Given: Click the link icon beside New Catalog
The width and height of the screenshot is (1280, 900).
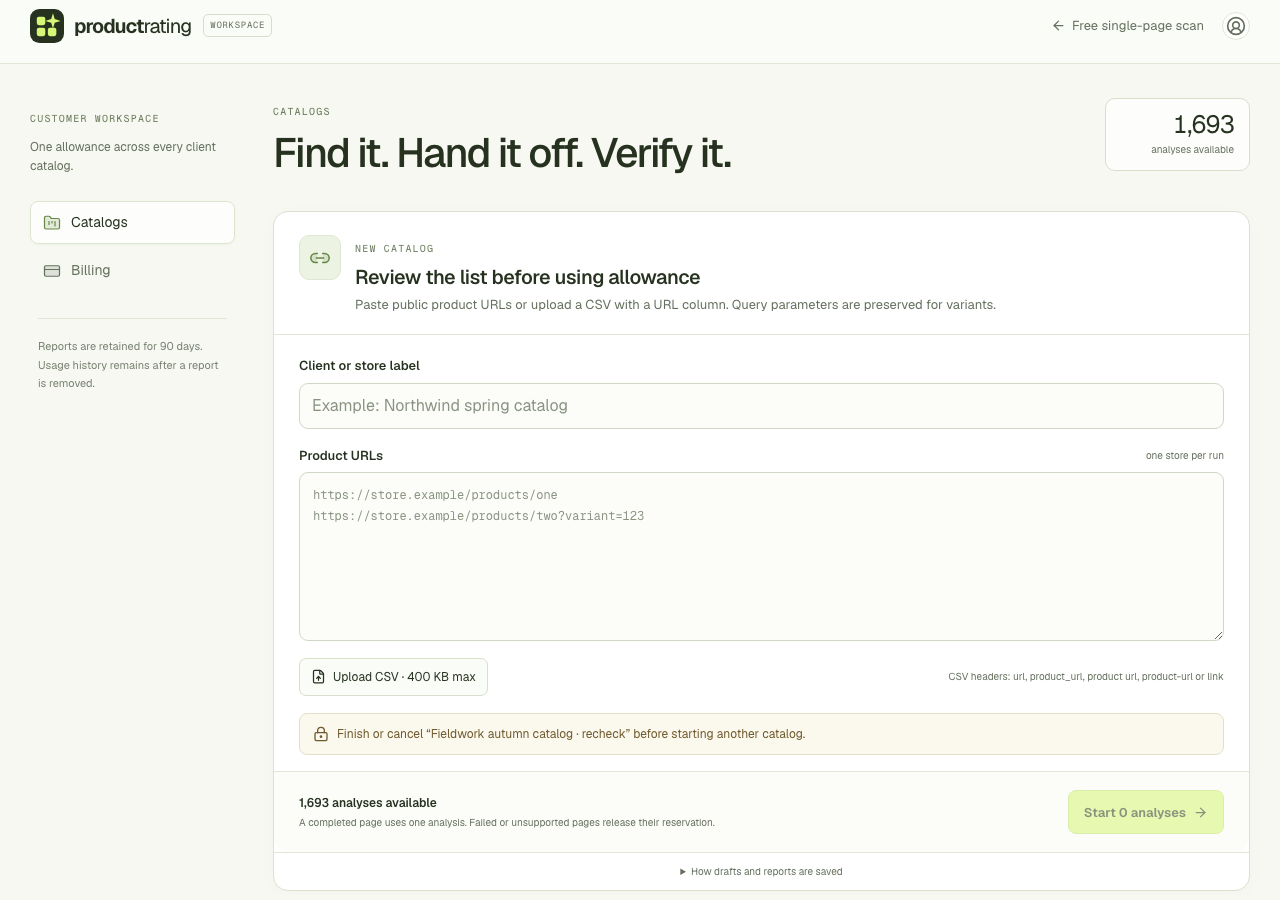Looking at the screenshot, I should [320, 258].
